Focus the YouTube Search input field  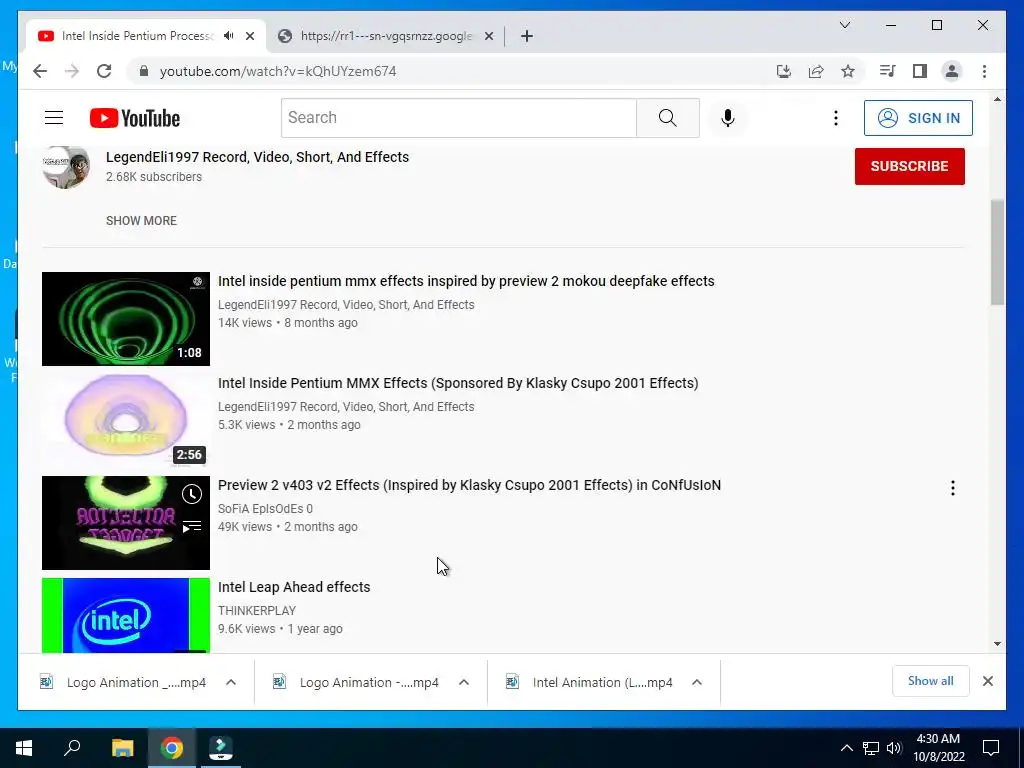458,118
